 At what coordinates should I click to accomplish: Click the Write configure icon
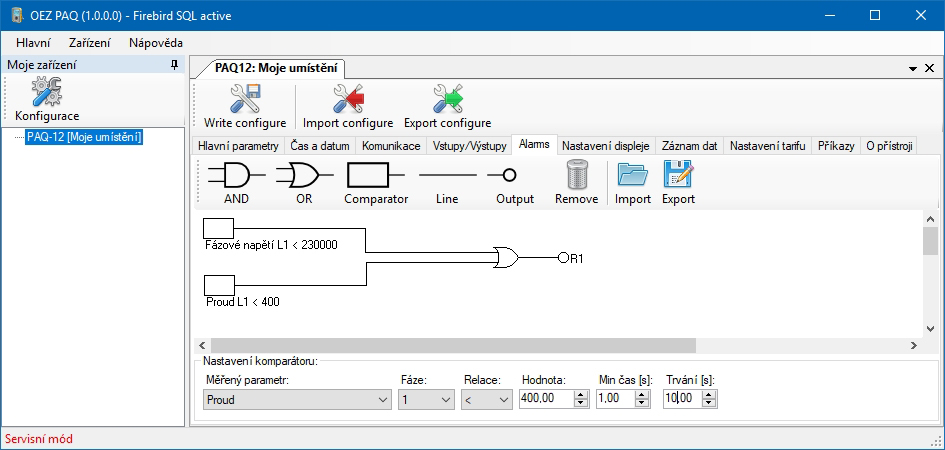tap(245, 100)
